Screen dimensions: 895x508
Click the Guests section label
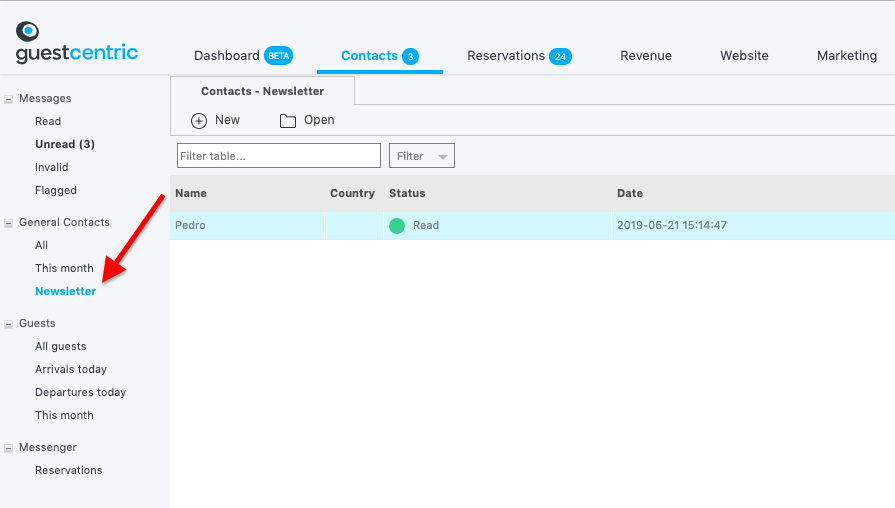coord(37,323)
